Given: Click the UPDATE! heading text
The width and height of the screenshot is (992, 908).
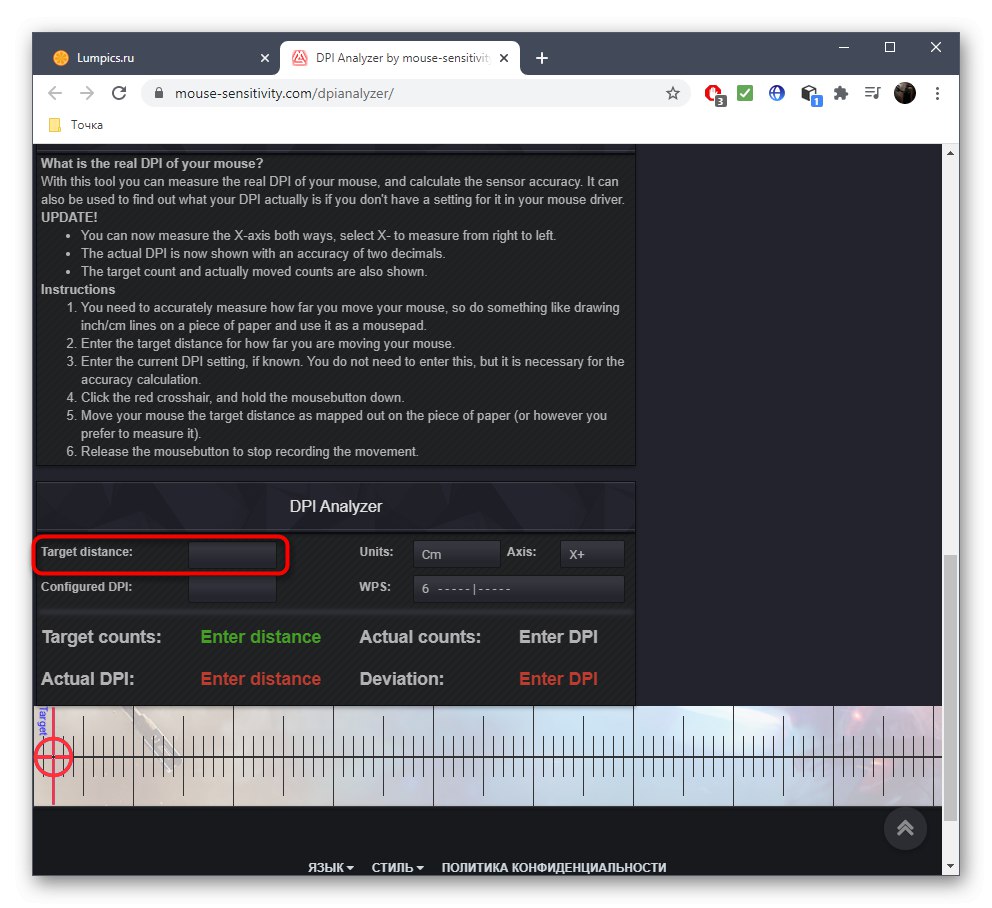Looking at the screenshot, I should point(69,217).
